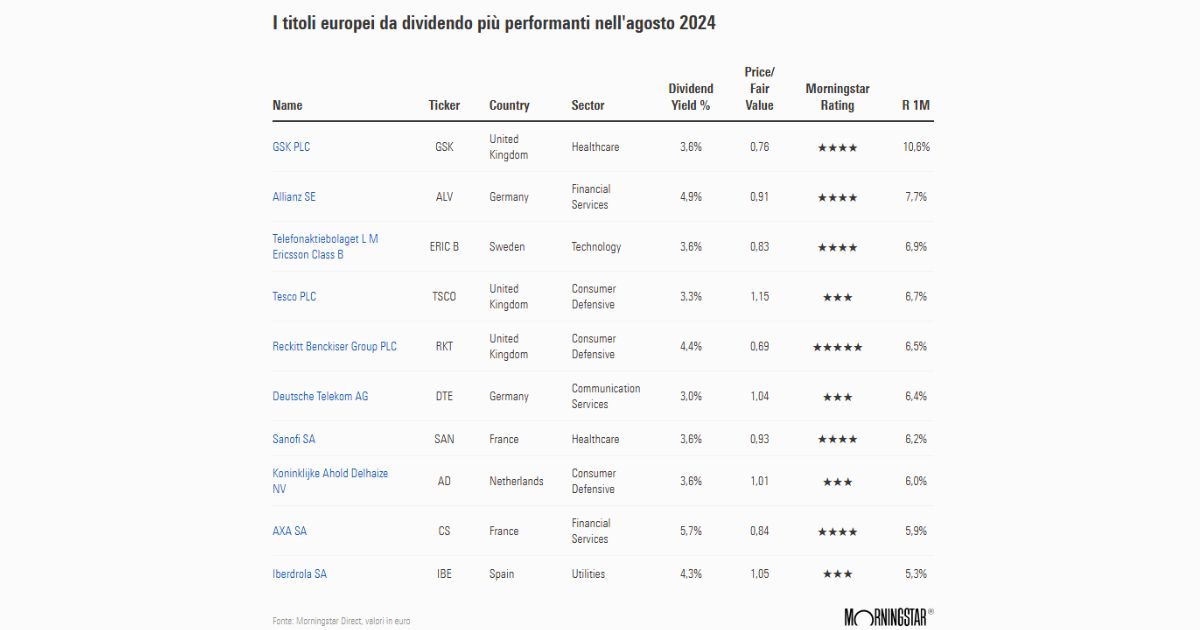The height and width of the screenshot is (630, 1200).
Task: Select ticker cell RKT
Action: pyautogui.click(x=444, y=347)
